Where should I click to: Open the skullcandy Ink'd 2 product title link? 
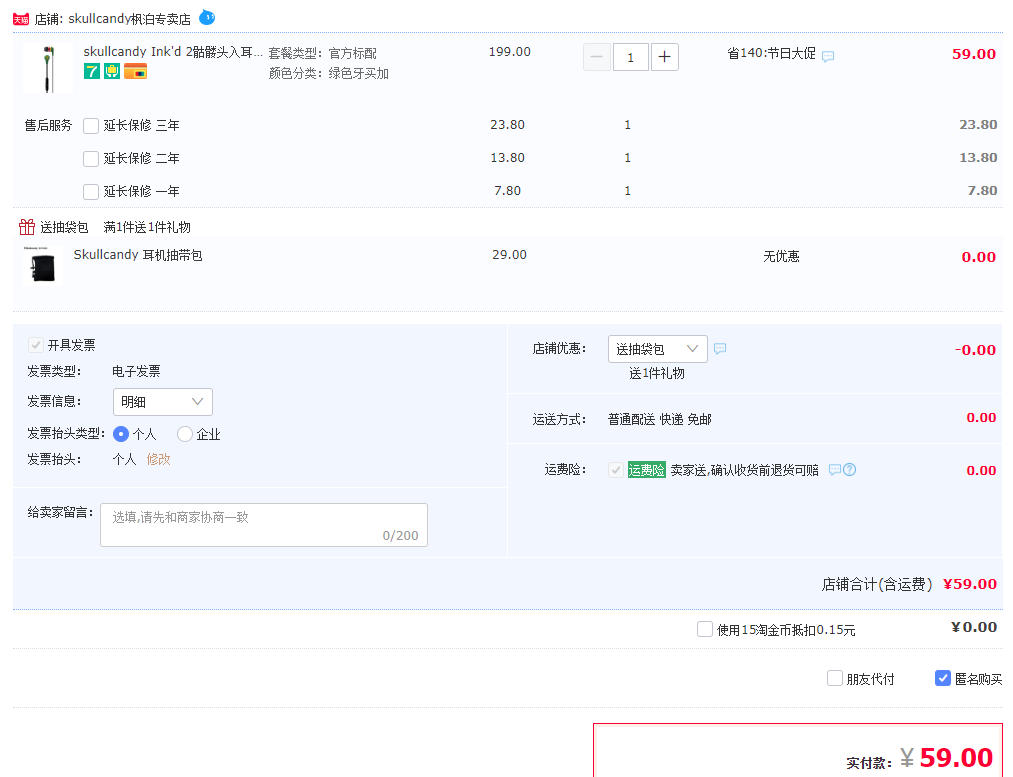[x=173, y=52]
